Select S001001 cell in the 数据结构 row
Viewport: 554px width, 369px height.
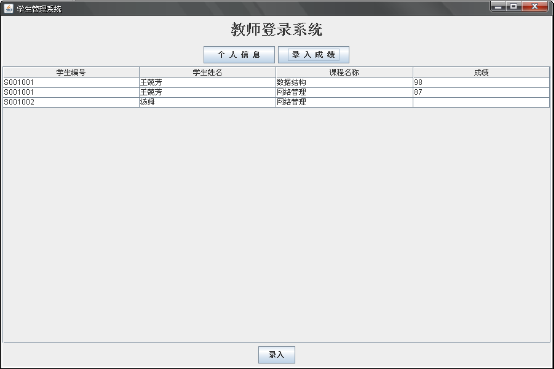click(x=71, y=82)
